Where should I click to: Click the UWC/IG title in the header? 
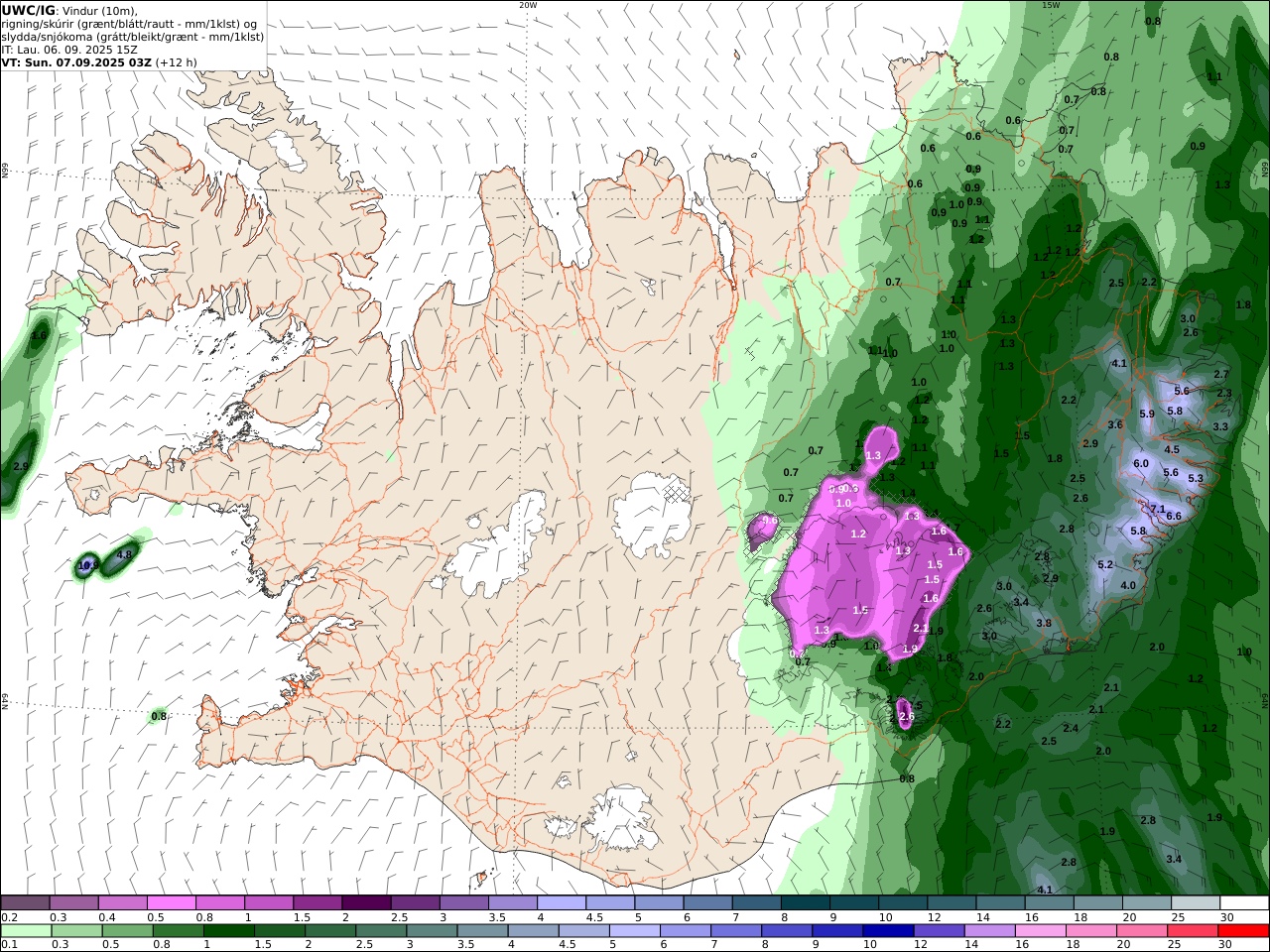click(x=28, y=10)
